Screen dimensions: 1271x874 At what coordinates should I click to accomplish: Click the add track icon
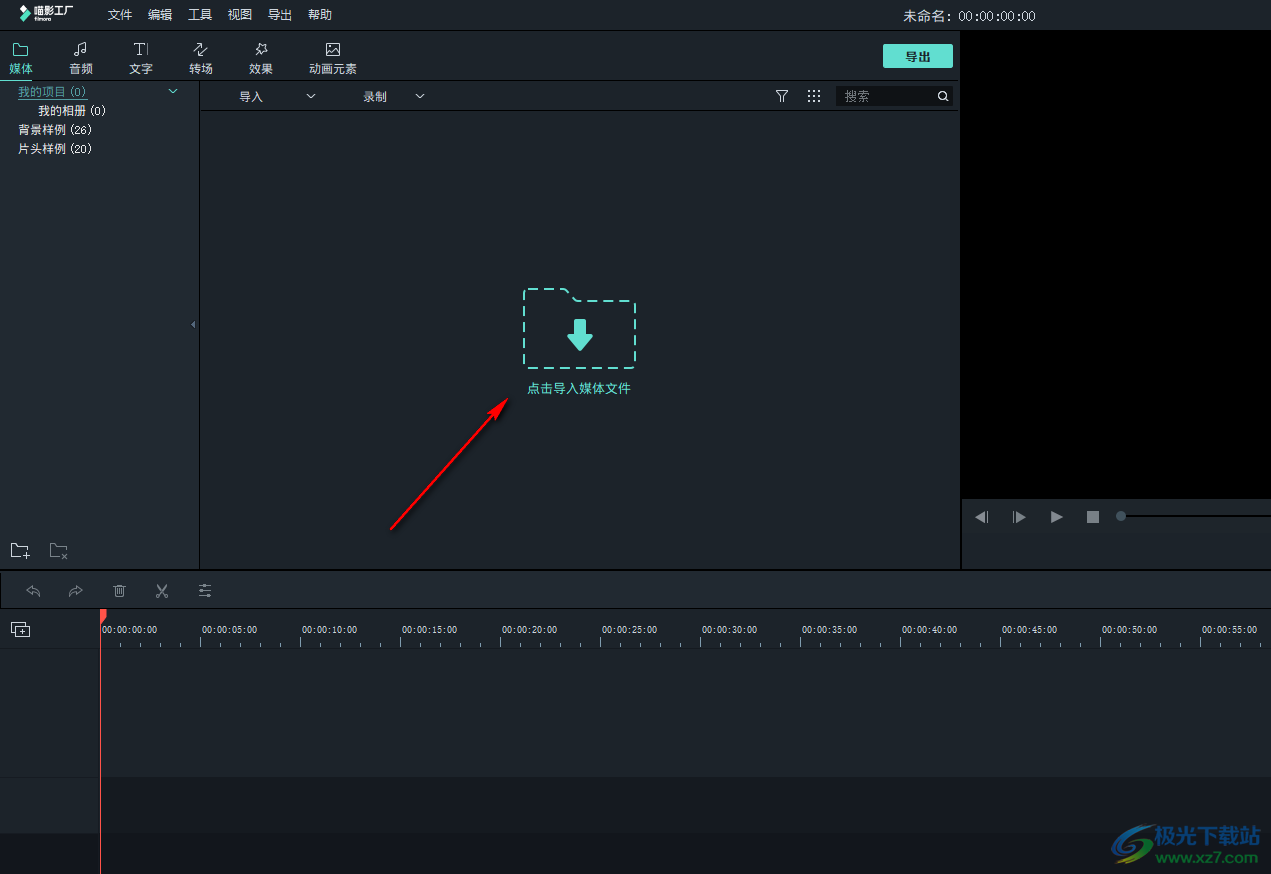(x=20, y=629)
